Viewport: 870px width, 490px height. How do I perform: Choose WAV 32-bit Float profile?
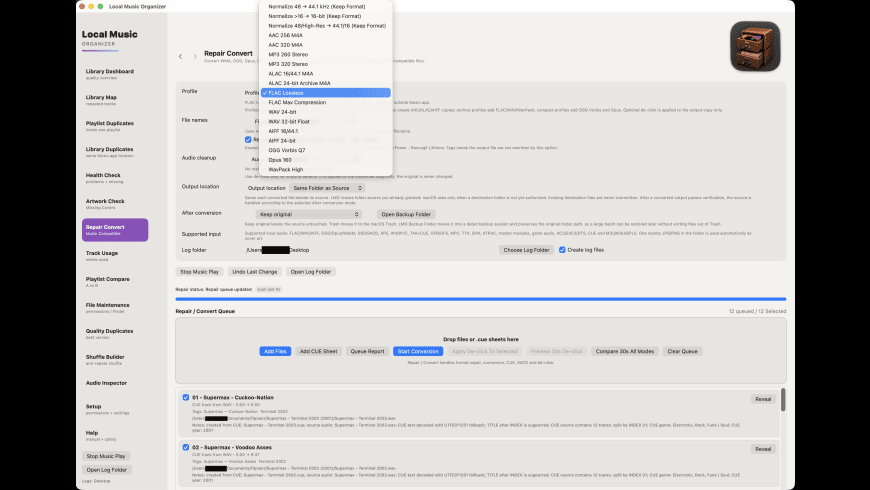pos(326,122)
